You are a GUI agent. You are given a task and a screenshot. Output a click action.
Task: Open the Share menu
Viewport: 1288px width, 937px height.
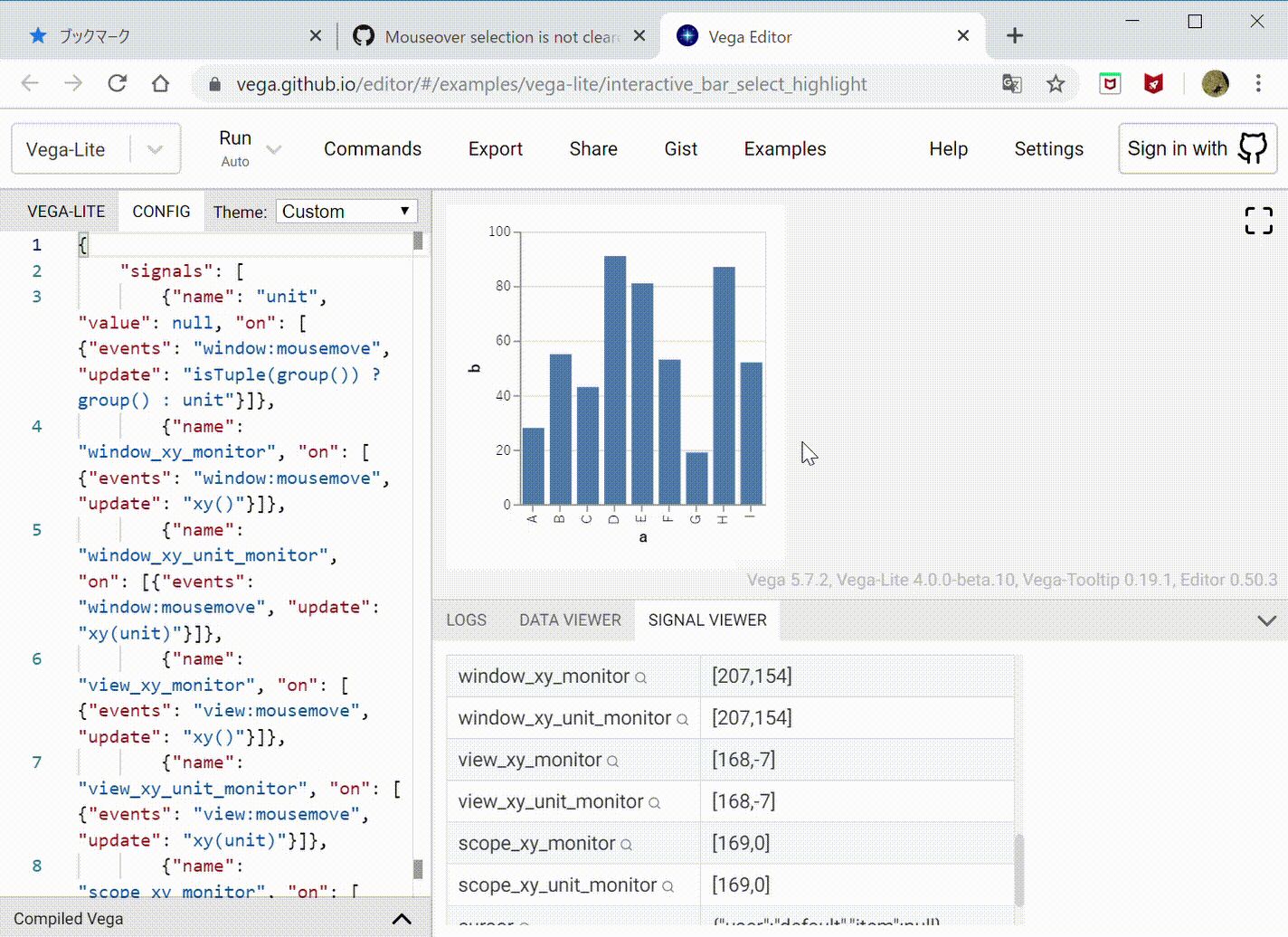593,149
